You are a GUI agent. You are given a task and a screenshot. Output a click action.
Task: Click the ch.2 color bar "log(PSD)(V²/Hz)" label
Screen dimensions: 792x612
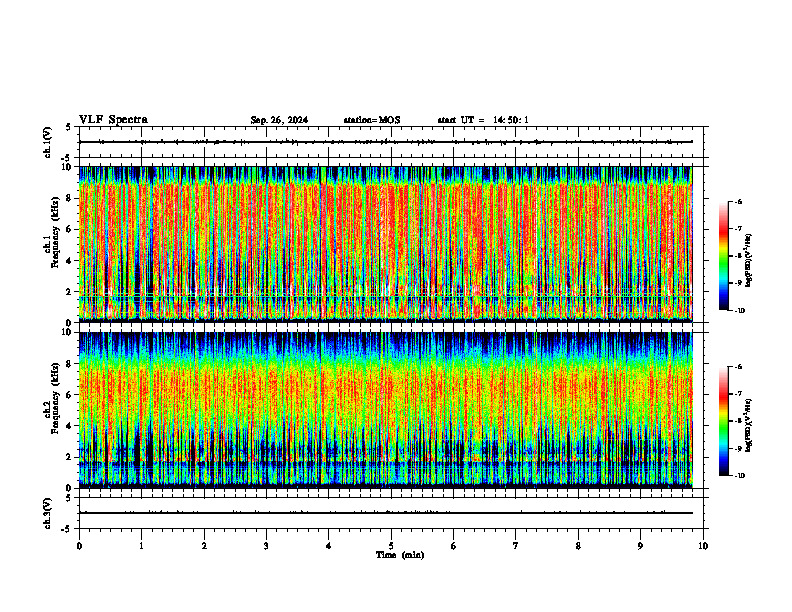[x=748, y=425]
